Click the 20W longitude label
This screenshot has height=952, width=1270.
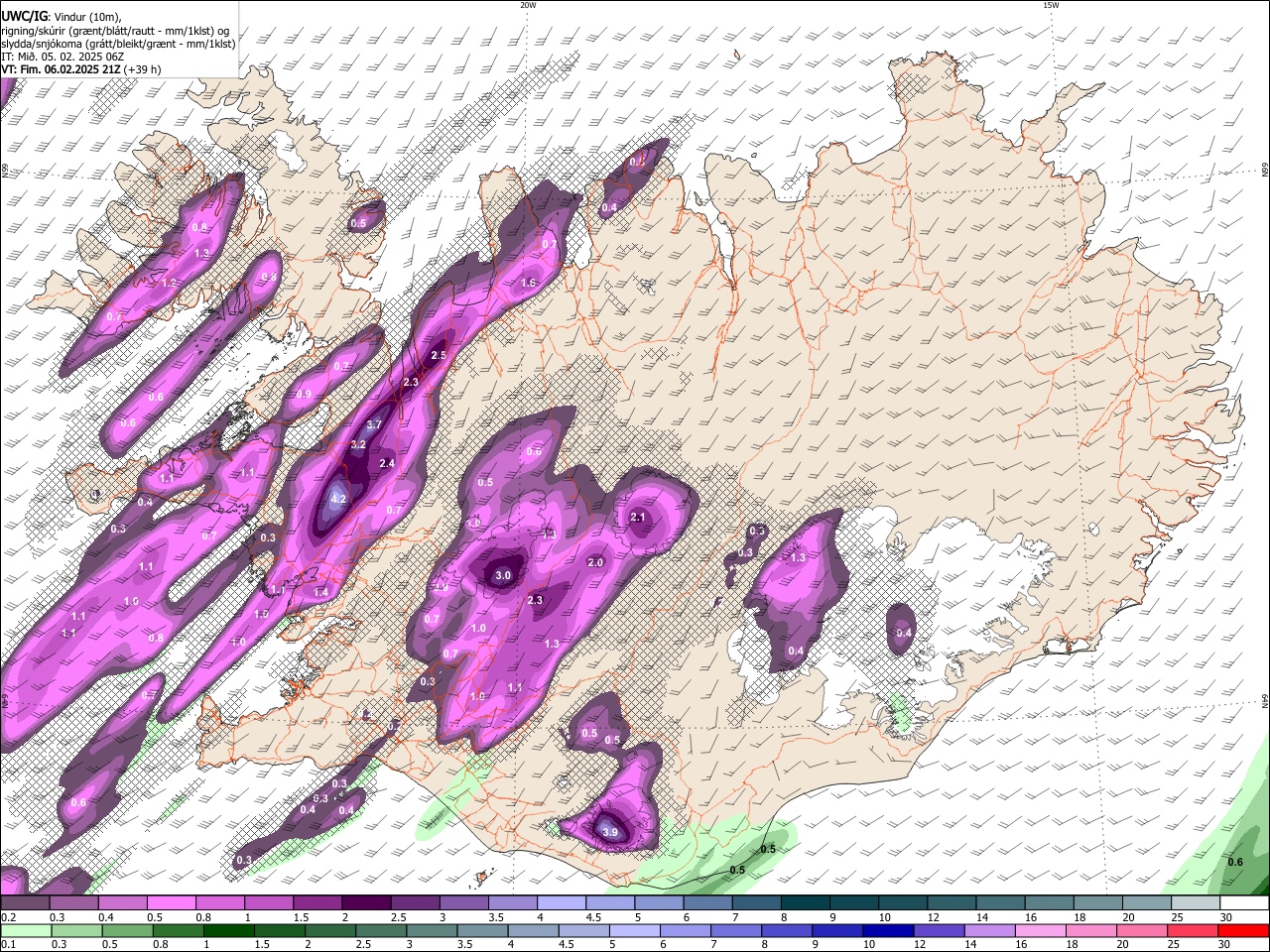tap(528, 5)
